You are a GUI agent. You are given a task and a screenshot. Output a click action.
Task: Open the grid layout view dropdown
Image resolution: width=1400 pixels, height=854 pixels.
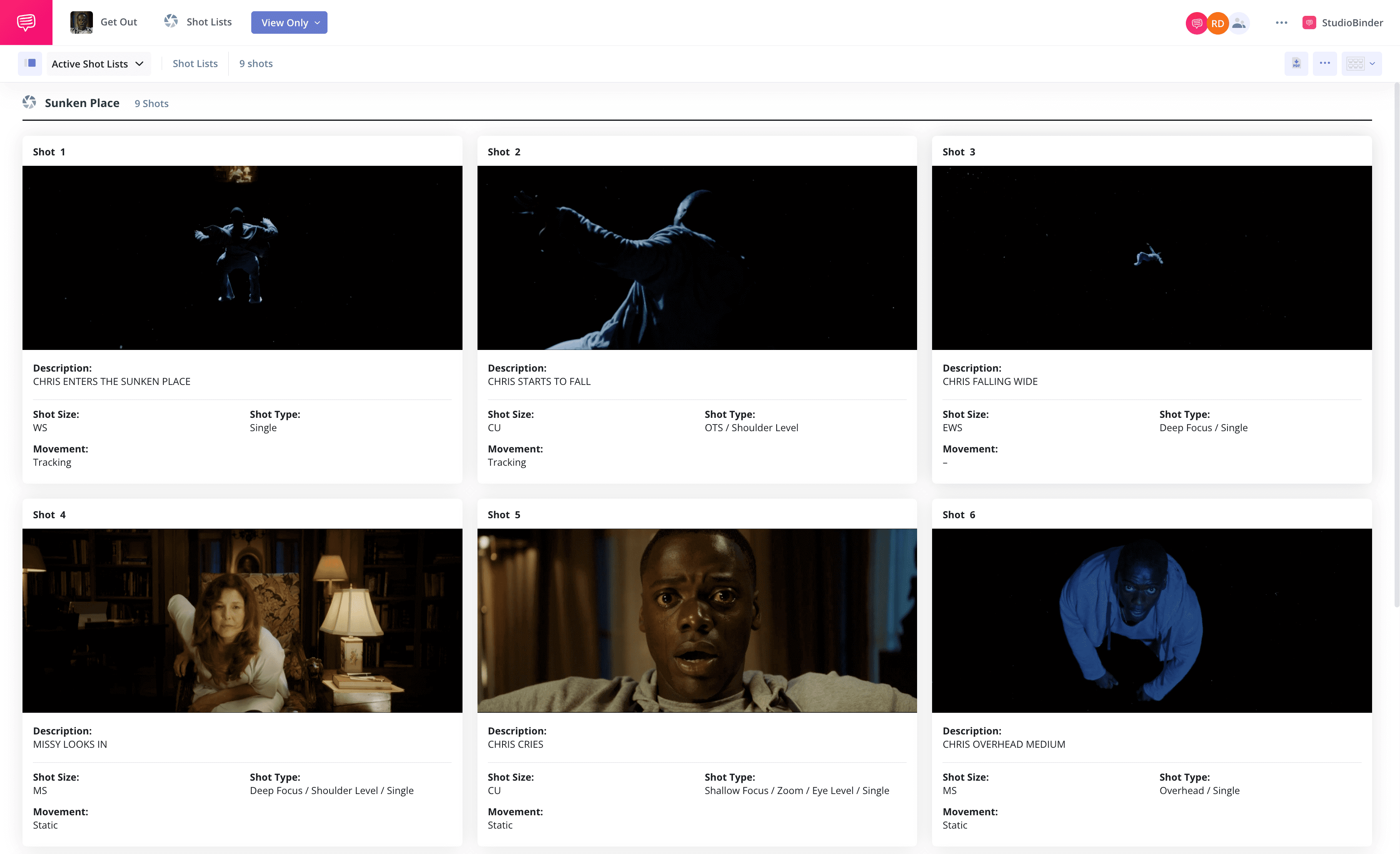pos(1361,64)
